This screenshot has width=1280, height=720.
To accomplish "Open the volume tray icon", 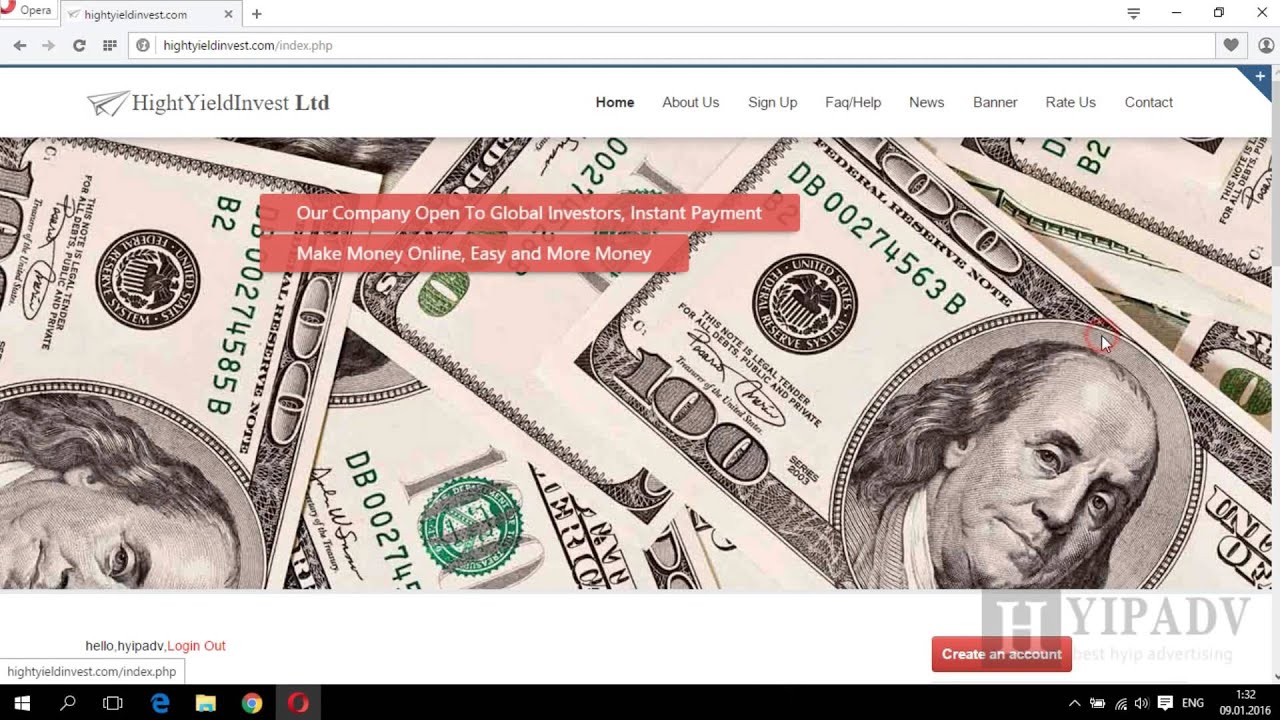I will point(1142,703).
